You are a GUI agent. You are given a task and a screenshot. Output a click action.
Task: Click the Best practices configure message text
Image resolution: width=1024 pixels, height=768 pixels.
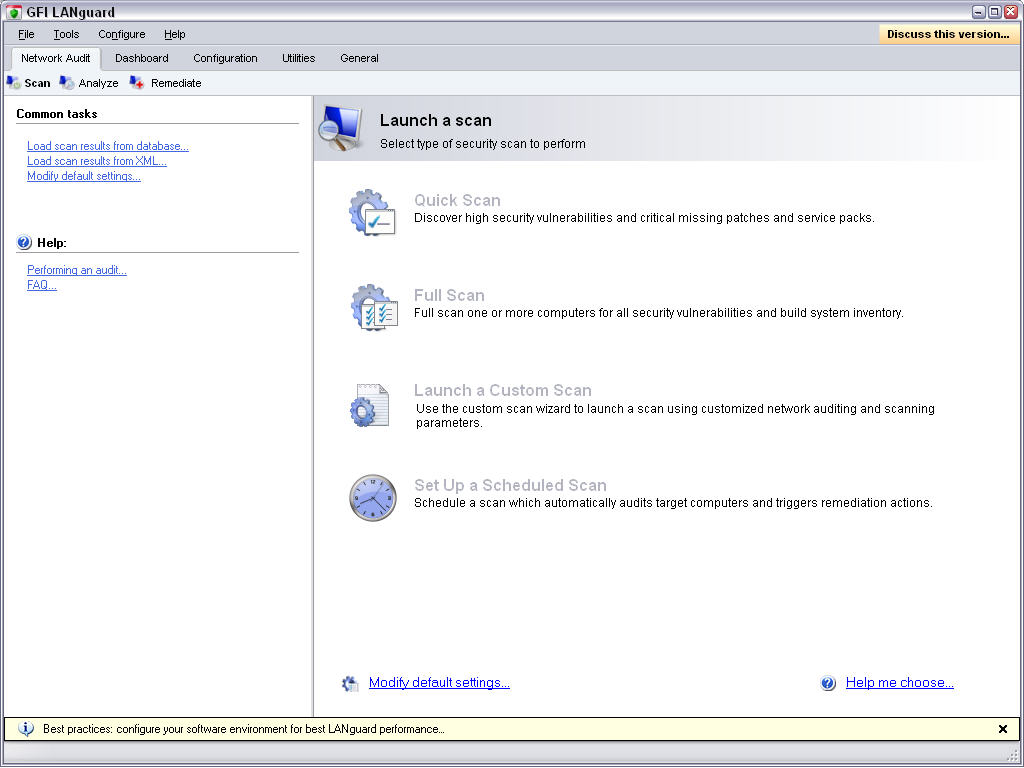coord(244,729)
